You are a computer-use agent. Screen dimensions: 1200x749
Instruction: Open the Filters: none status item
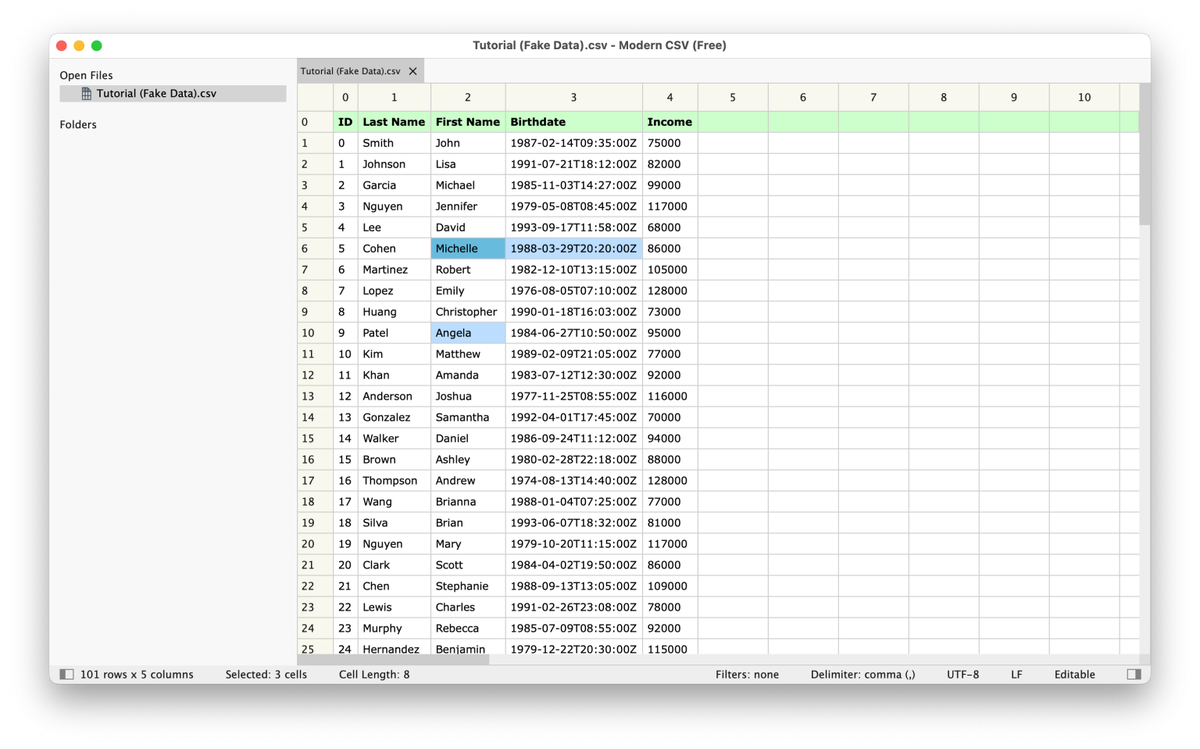click(x=747, y=674)
